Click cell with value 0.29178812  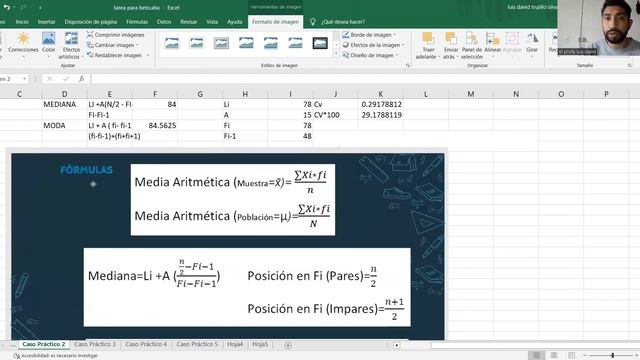click(380, 104)
